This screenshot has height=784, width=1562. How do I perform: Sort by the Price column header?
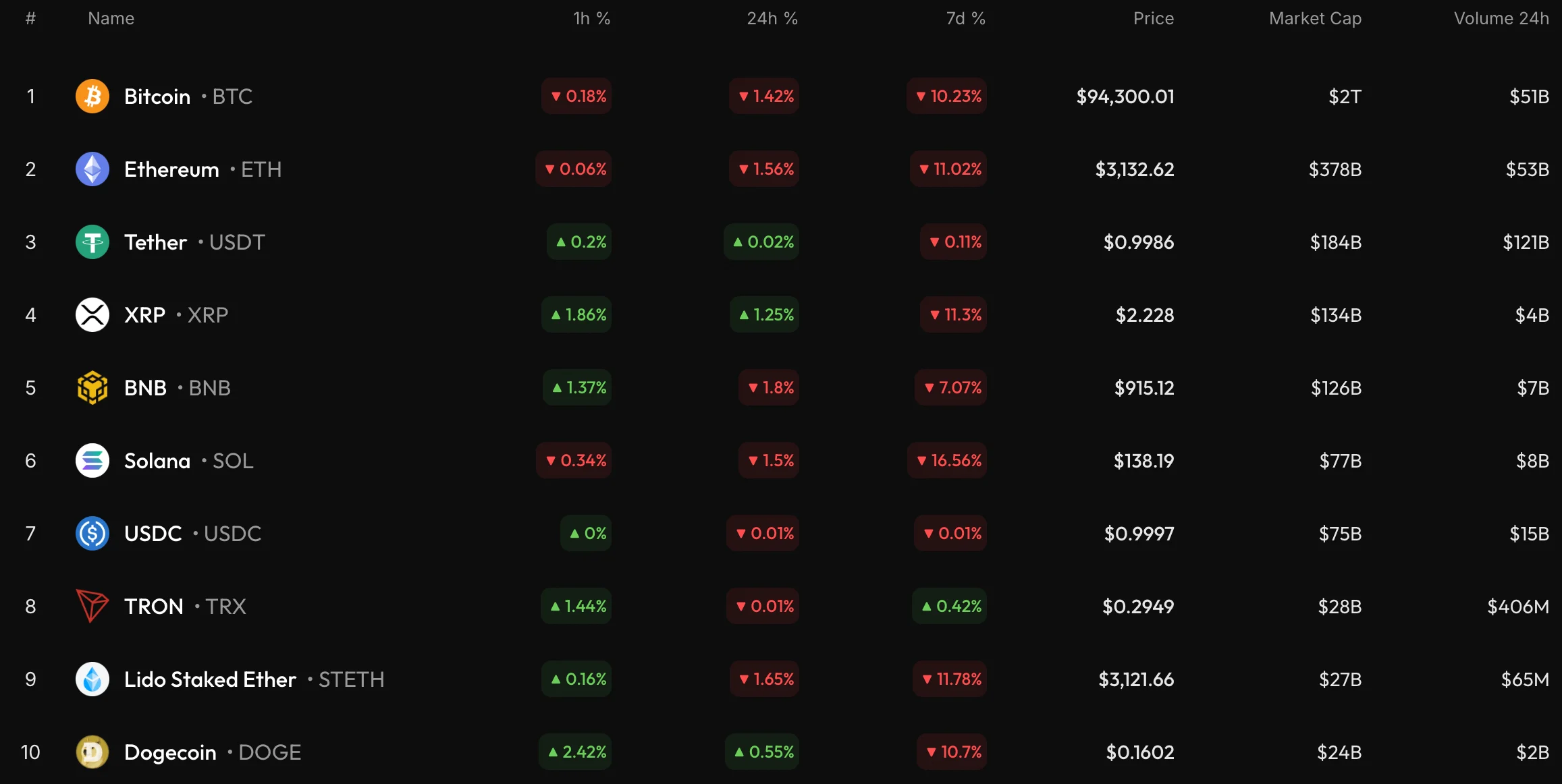tap(1153, 19)
